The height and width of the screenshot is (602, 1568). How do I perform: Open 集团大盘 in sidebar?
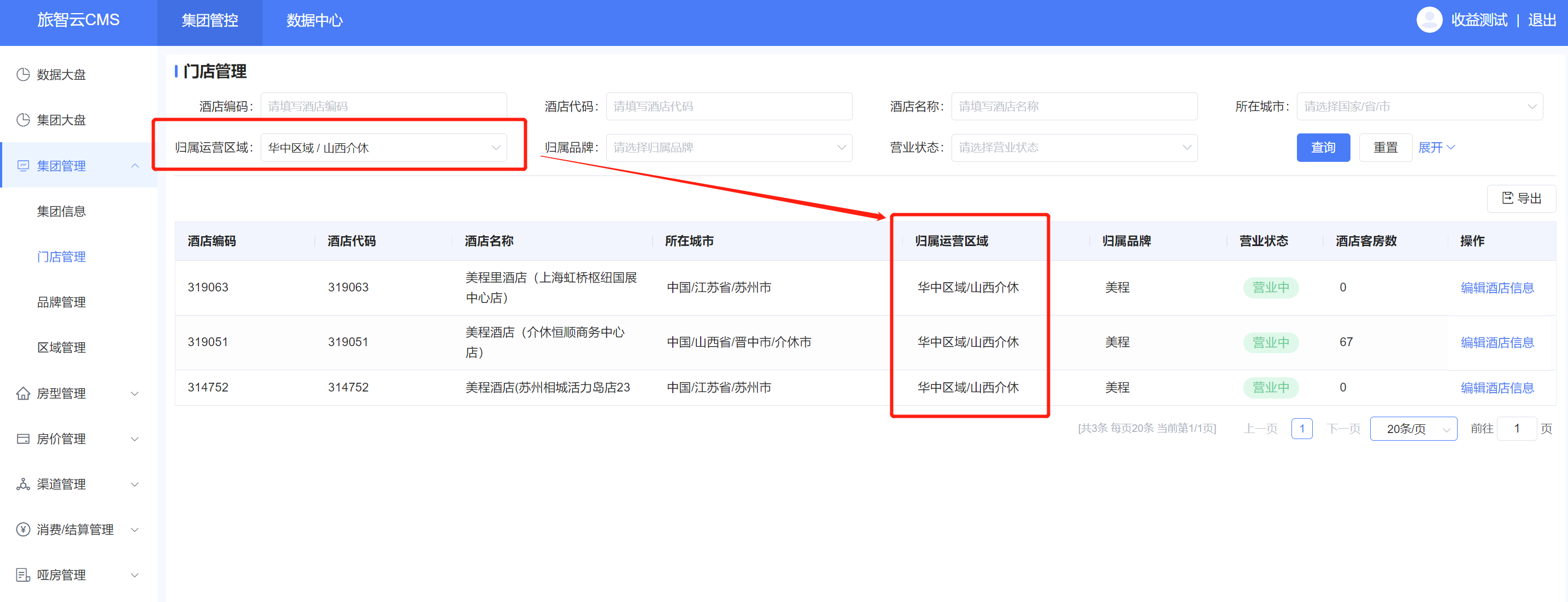click(x=61, y=119)
